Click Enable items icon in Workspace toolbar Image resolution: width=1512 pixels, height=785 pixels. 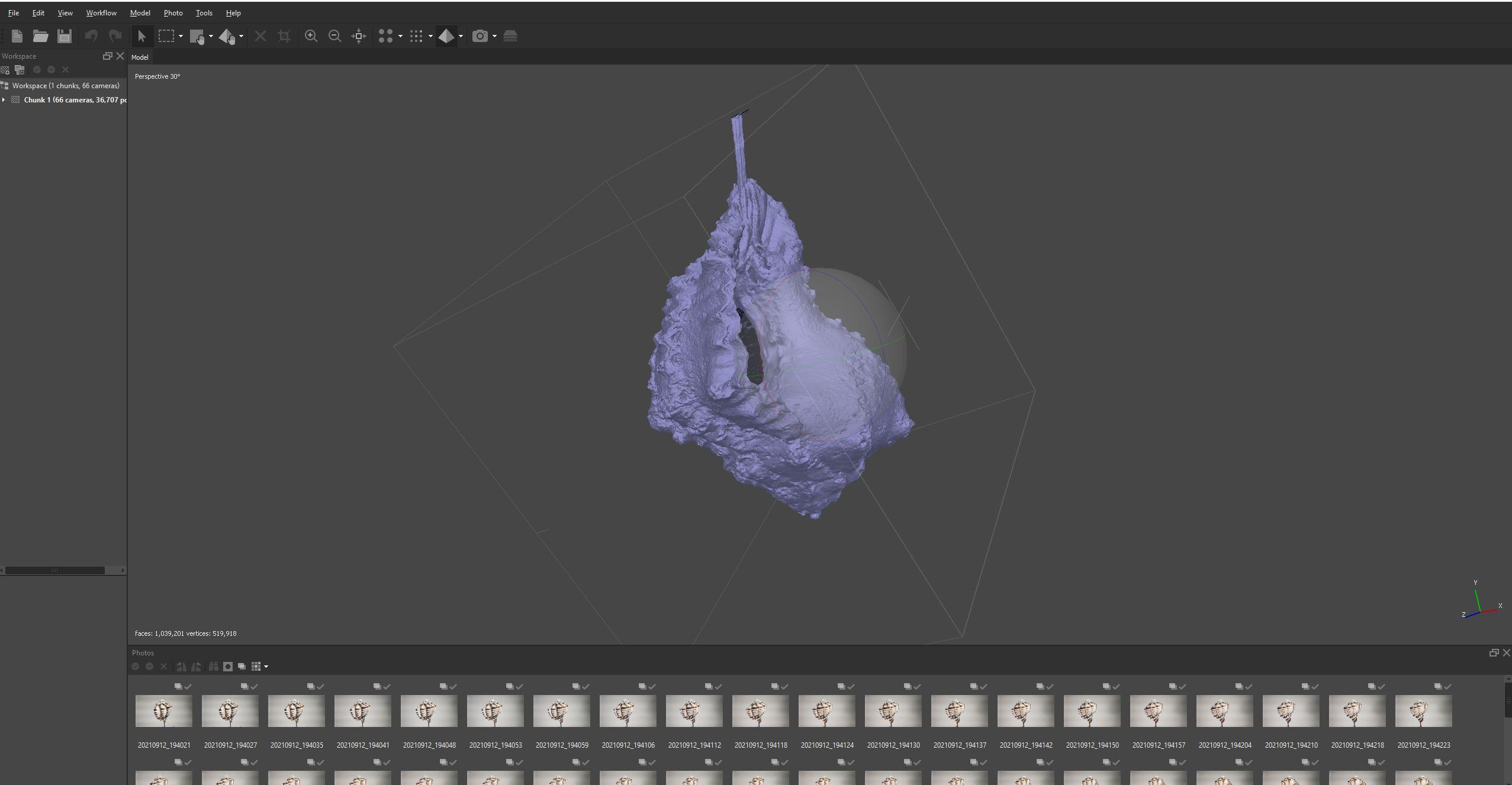click(37, 70)
